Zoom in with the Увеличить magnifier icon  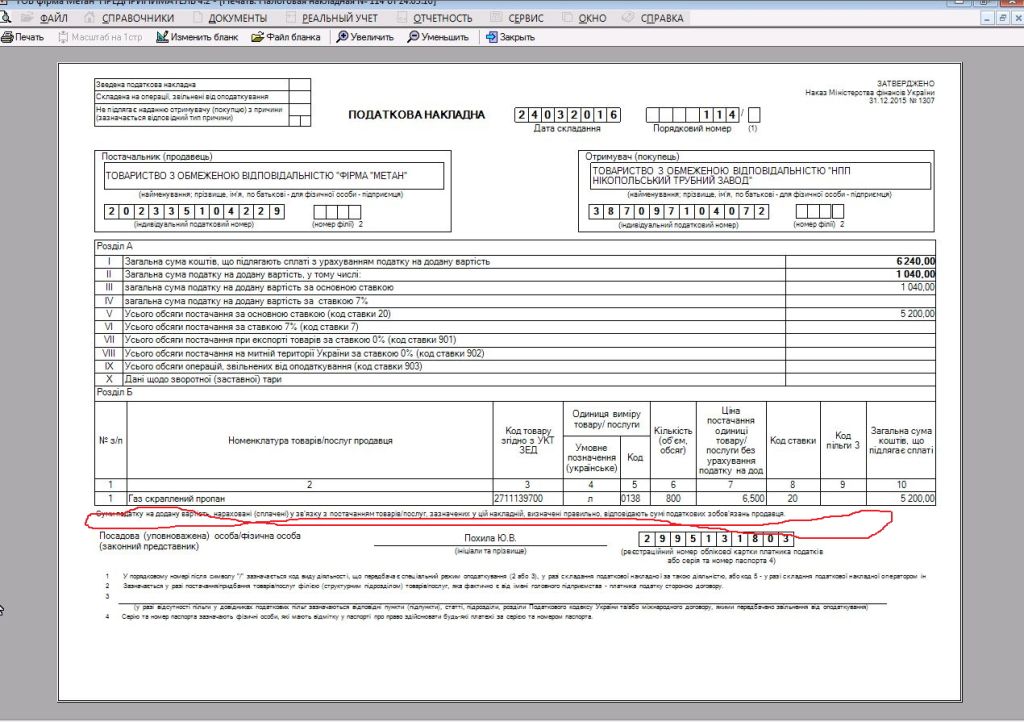click(x=342, y=37)
